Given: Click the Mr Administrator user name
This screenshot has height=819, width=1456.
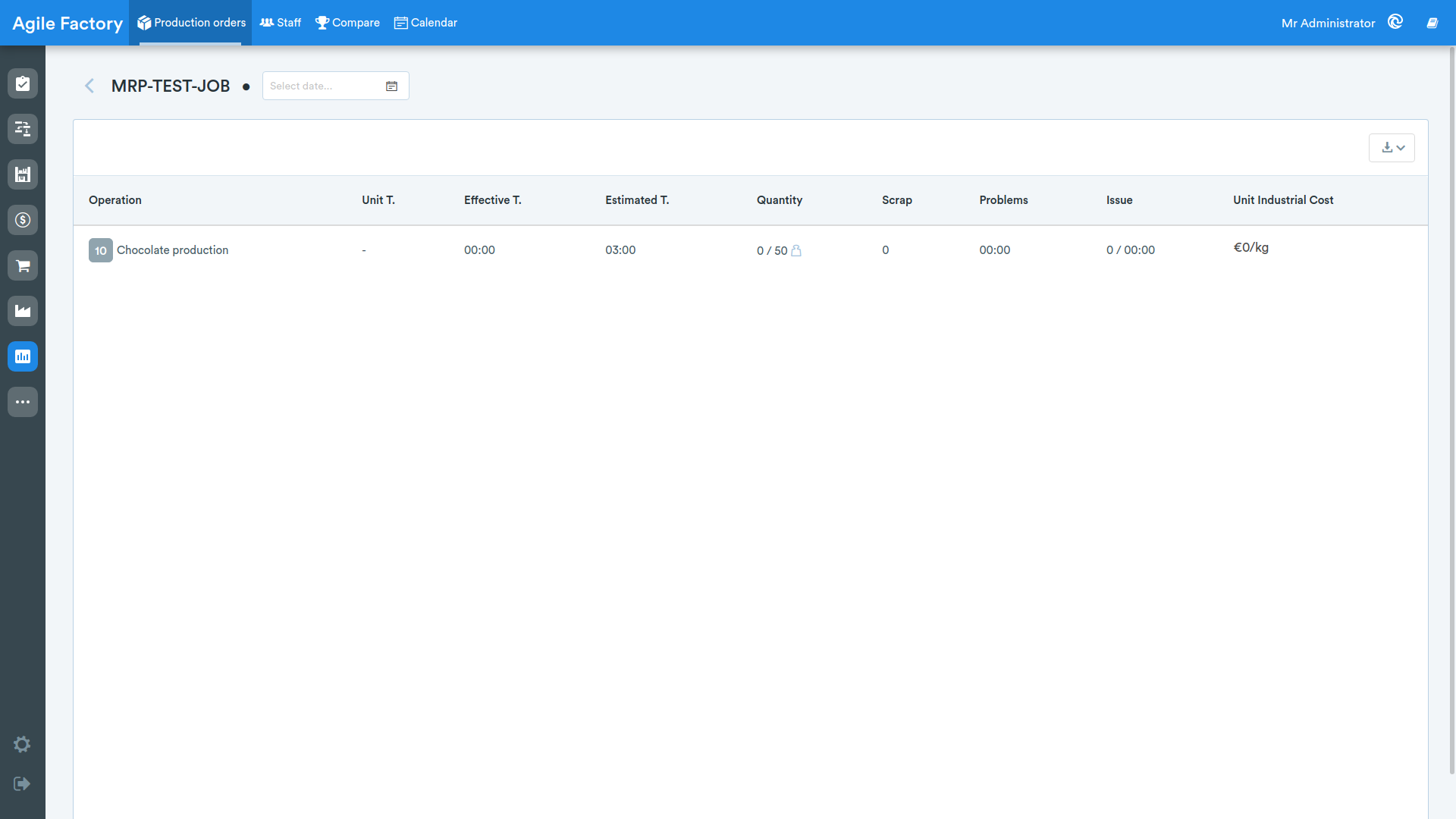Looking at the screenshot, I should point(1328,24).
